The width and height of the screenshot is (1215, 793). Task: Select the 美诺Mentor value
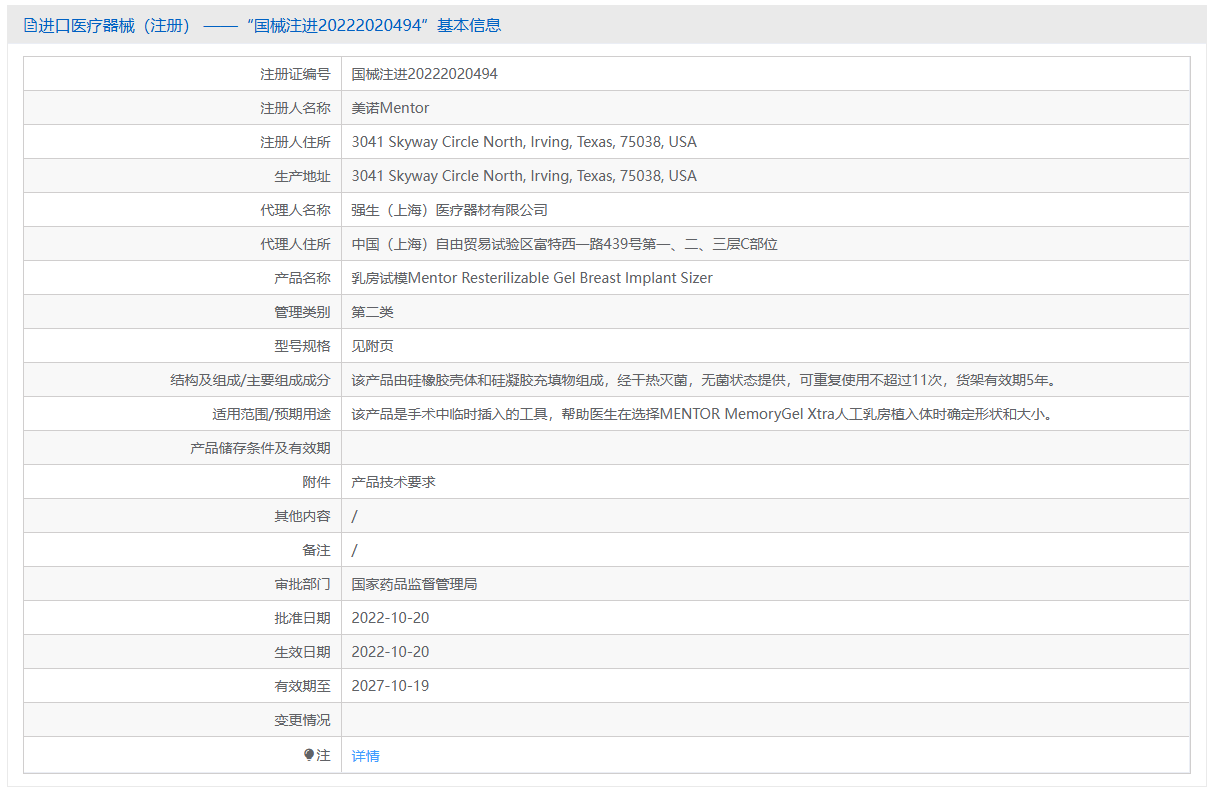click(x=390, y=108)
